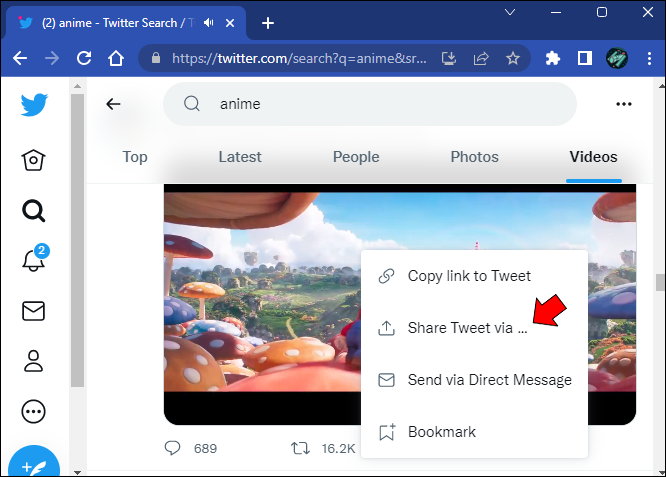
Task: Choose Bookmark in share menu
Action: [x=474, y=432]
